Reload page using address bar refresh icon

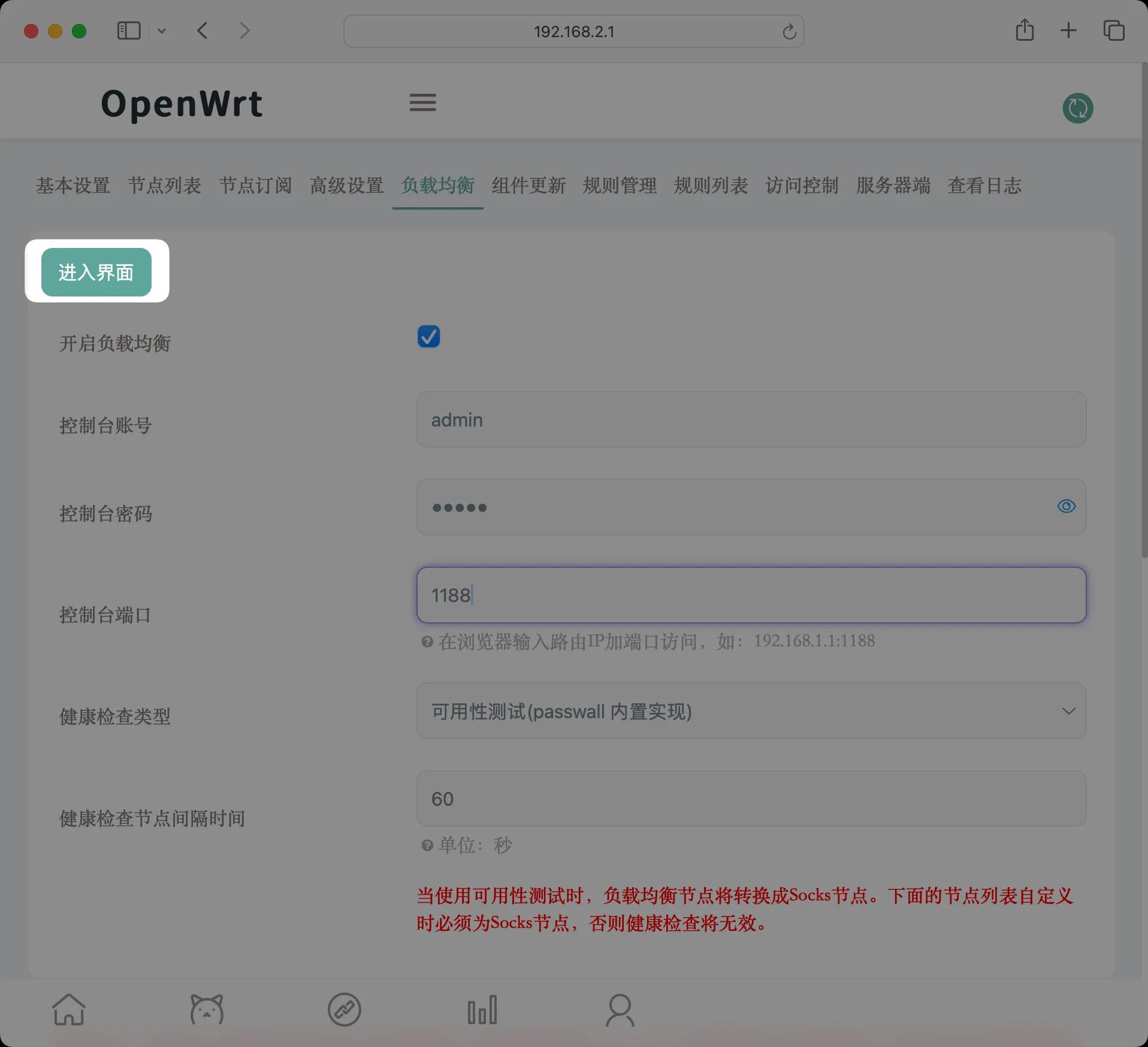pyautogui.click(x=789, y=32)
